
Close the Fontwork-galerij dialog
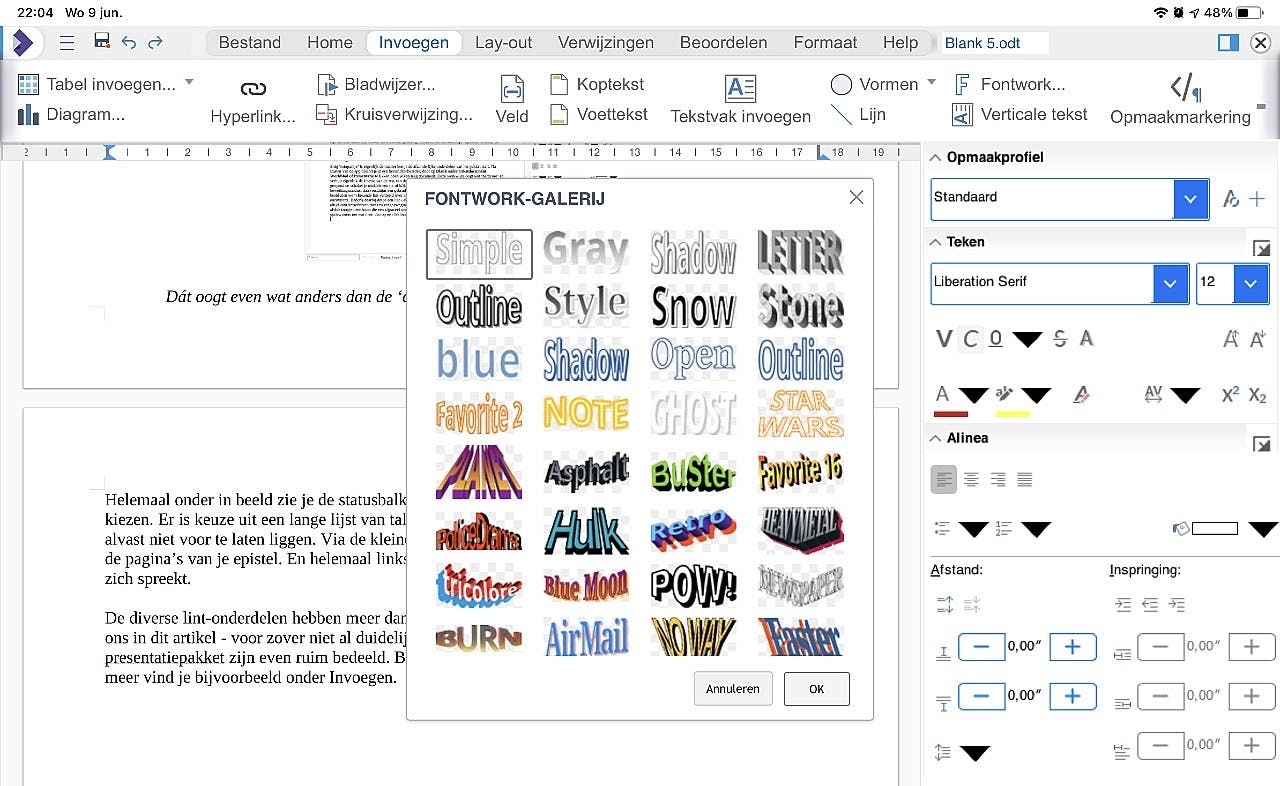[856, 198]
